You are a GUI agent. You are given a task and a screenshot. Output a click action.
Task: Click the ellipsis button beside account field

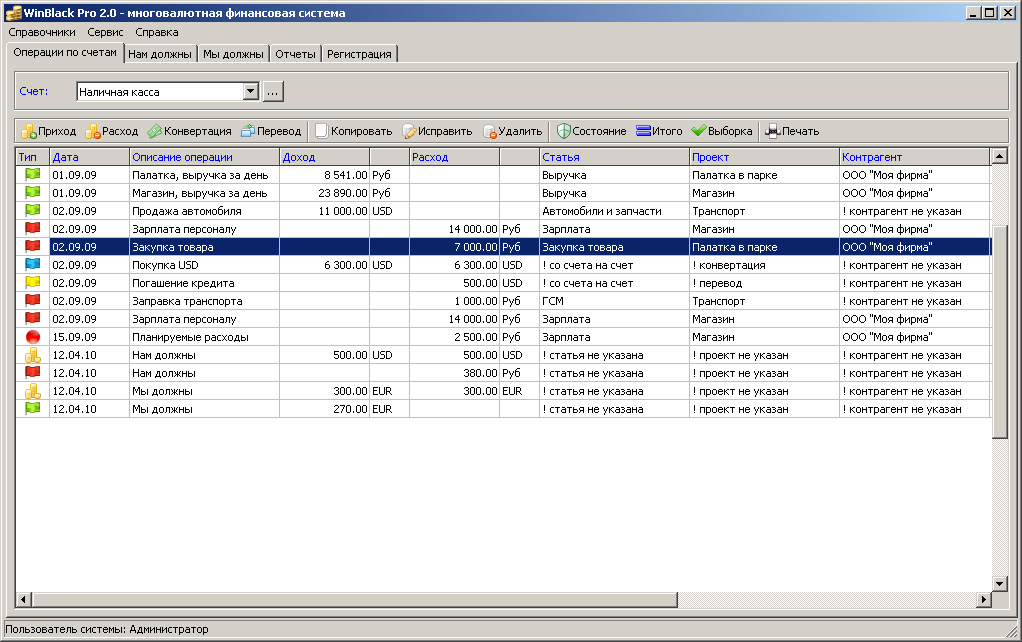273,92
